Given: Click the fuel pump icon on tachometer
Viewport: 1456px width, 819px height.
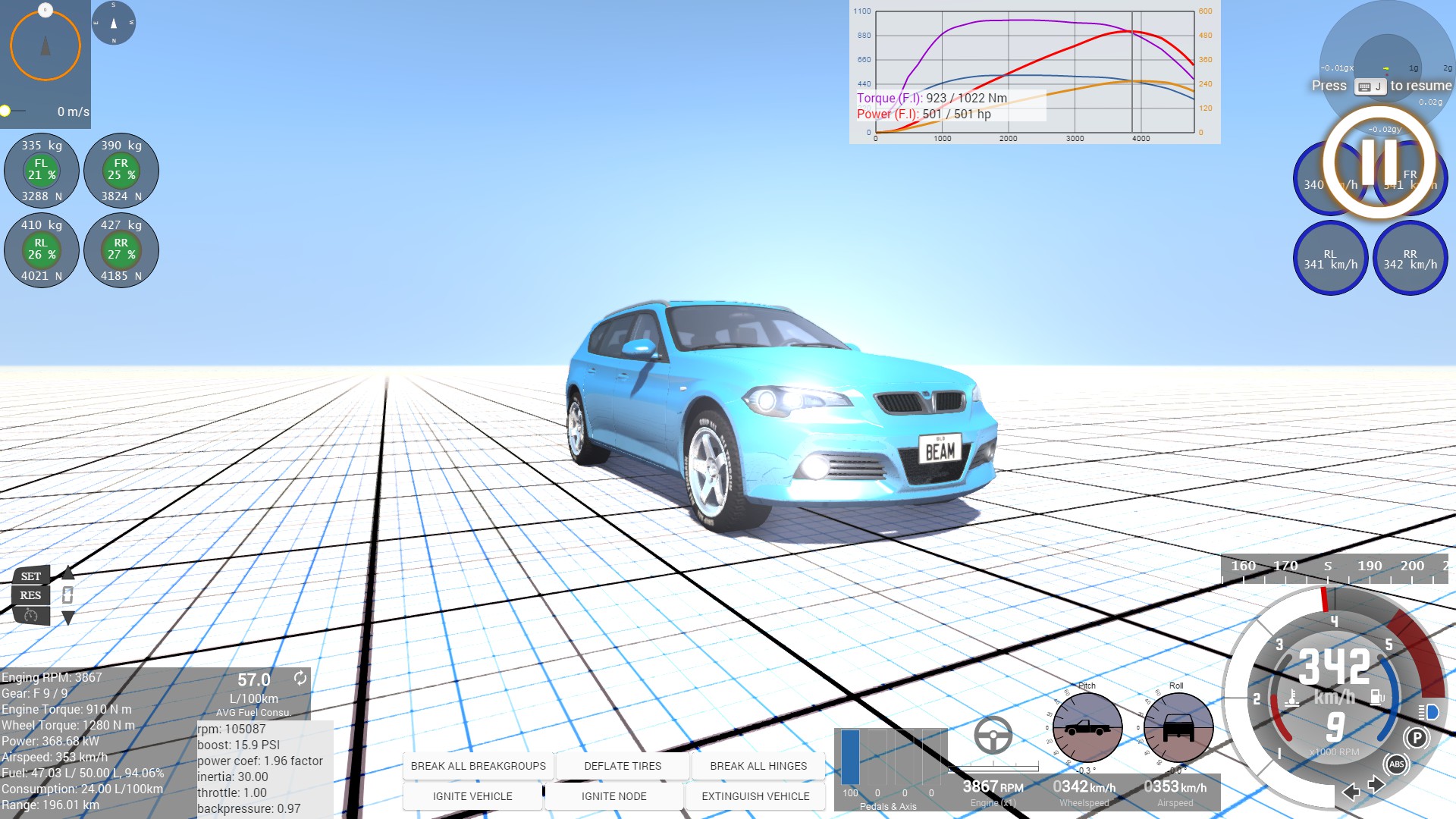Looking at the screenshot, I should [1377, 697].
